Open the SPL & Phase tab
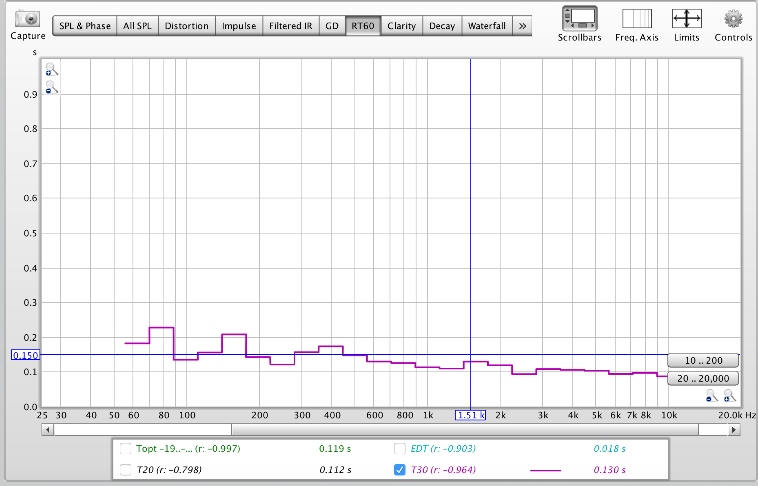Image resolution: width=758 pixels, height=486 pixels. pos(84,25)
